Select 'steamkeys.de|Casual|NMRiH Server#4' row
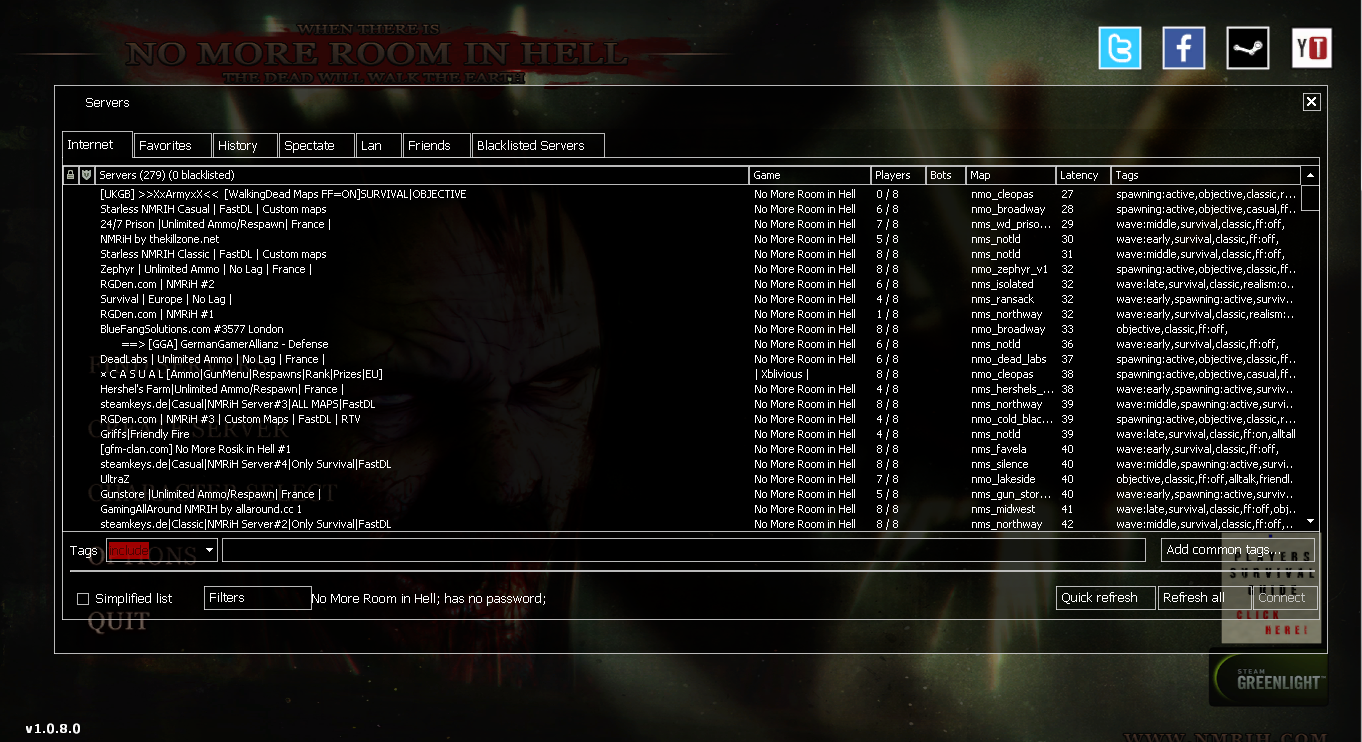Image resolution: width=1362 pixels, height=742 pixels. (x=682, y=464)
